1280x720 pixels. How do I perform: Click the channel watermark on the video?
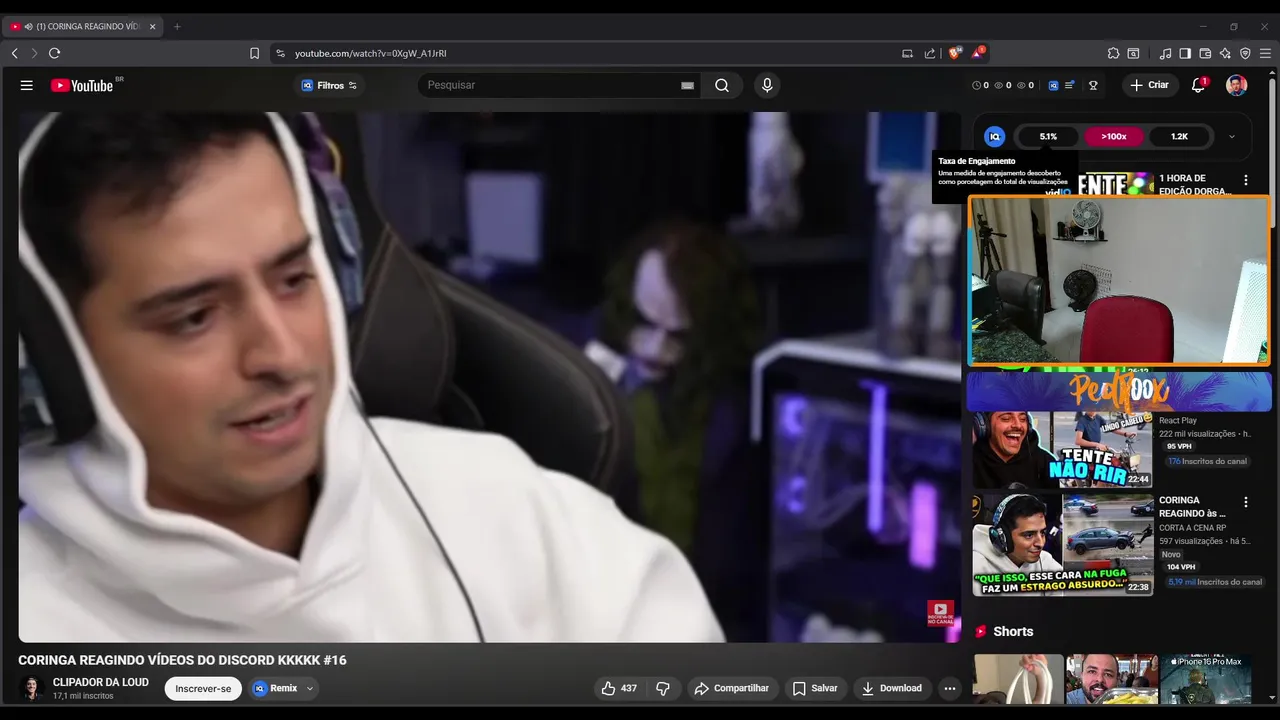point(939,612)
